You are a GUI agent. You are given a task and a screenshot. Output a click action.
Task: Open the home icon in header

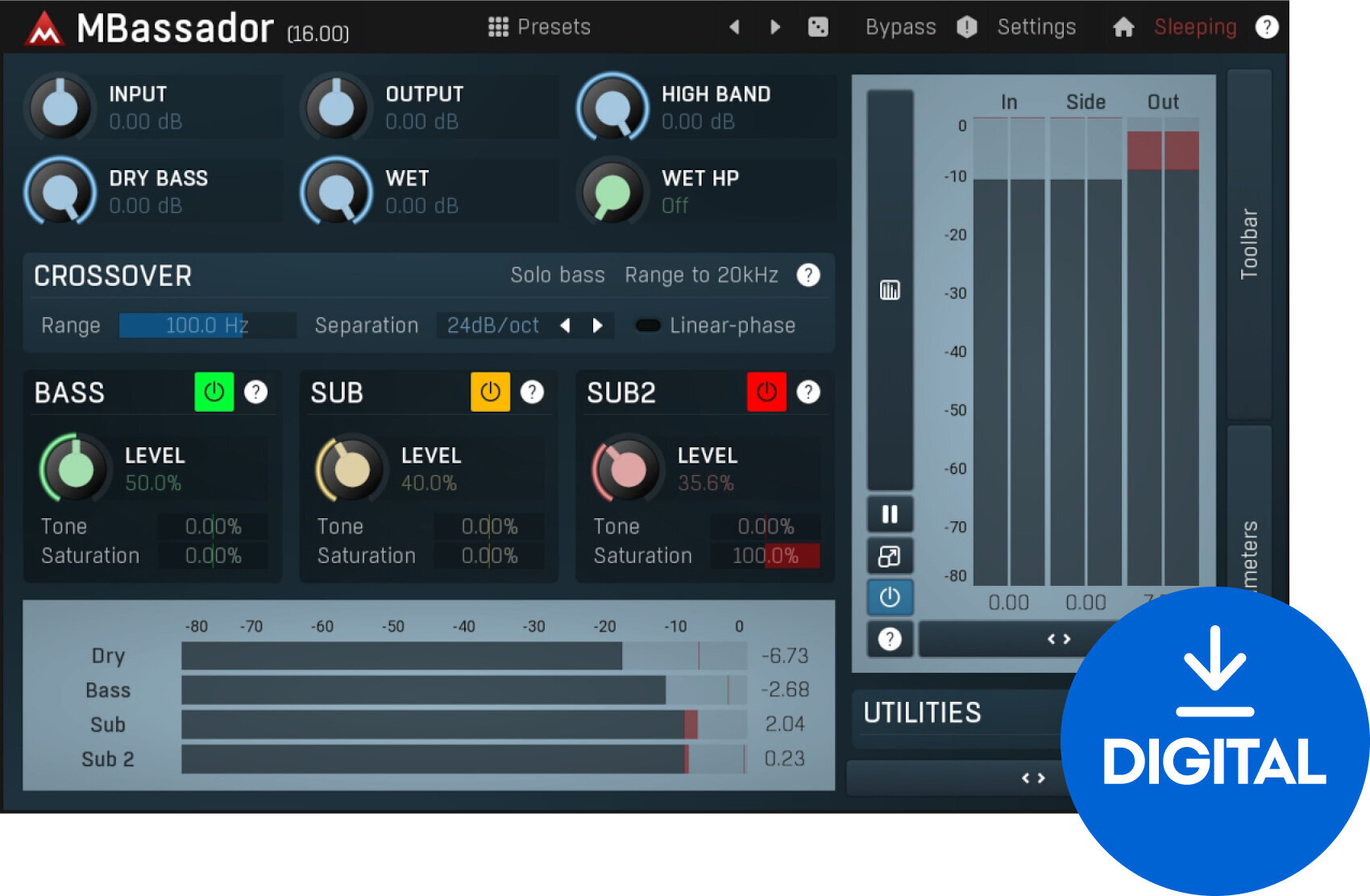[1123, 27]
